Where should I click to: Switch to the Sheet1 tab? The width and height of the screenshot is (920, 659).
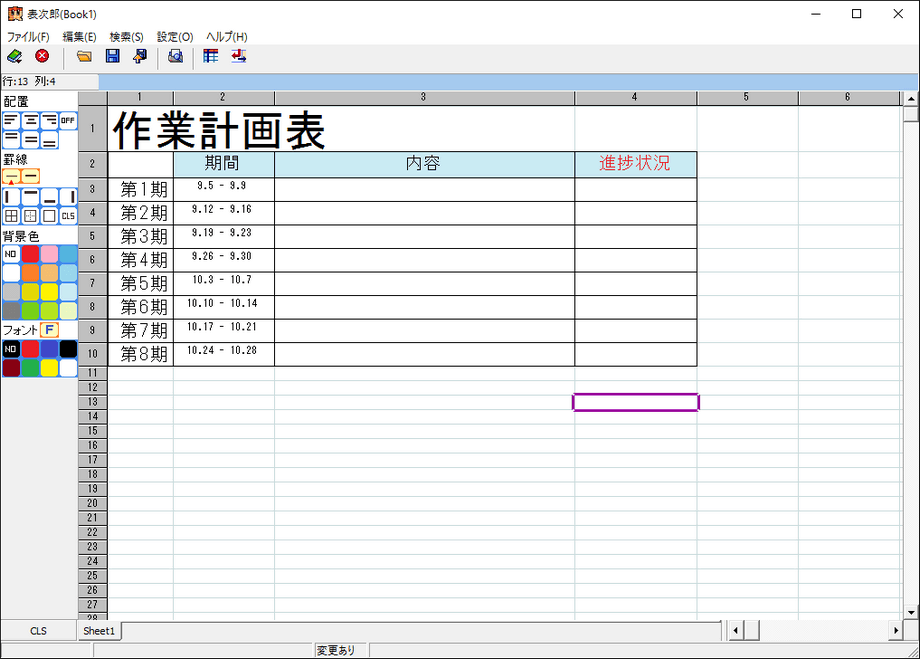click(99, 631)
